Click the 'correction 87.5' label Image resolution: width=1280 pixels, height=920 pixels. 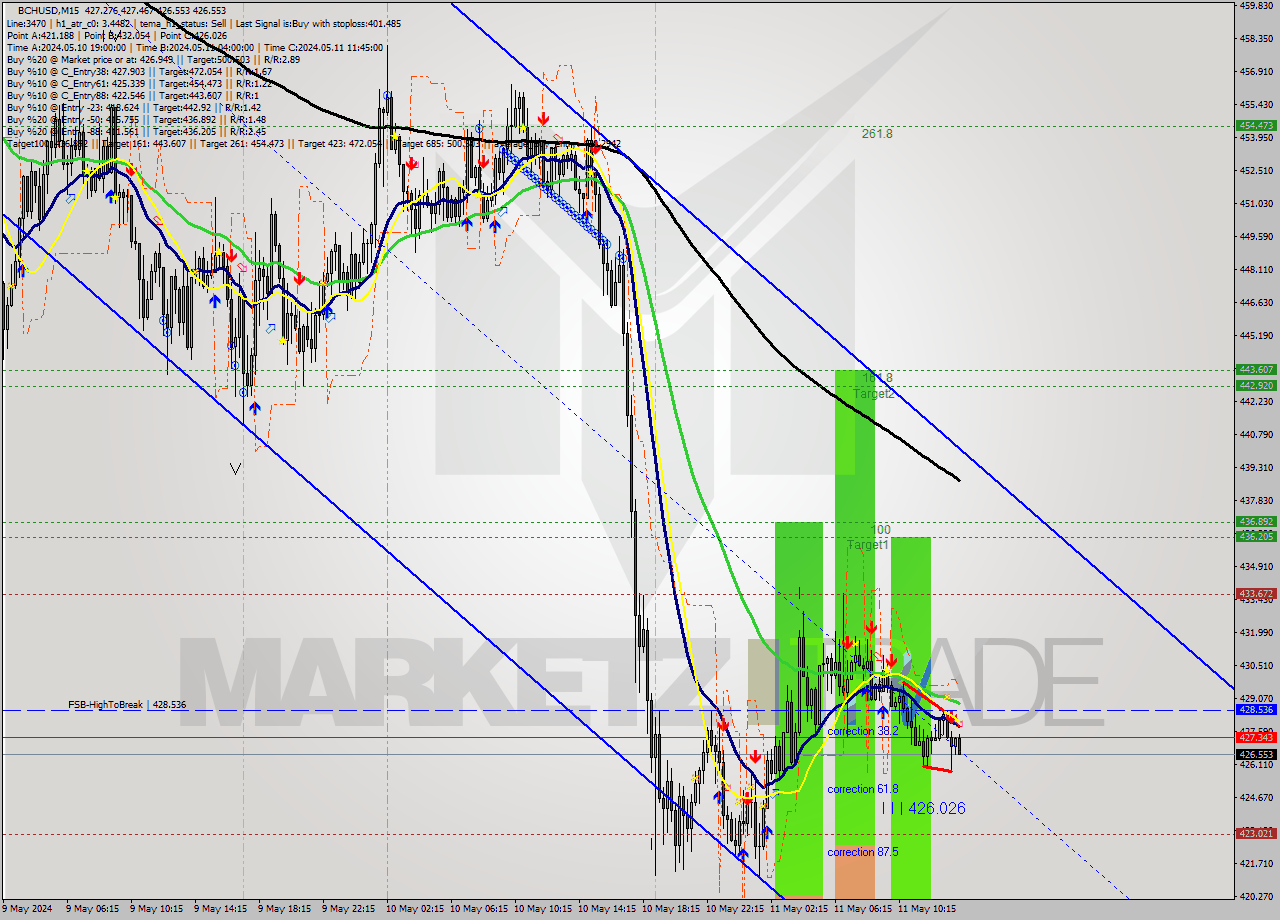pyautogui.click(x=862, y=852)
